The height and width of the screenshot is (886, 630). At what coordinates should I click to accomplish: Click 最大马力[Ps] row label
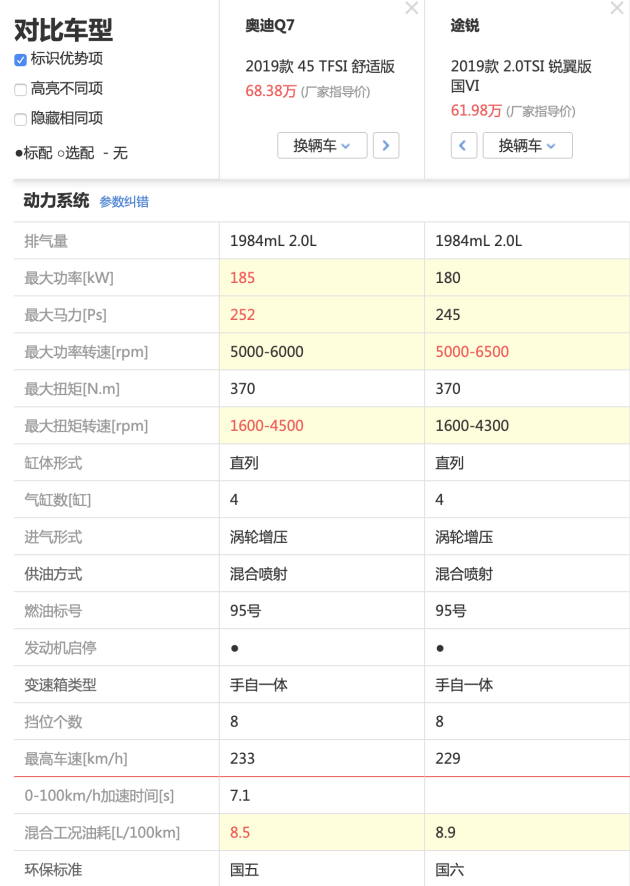tap(66, 315)
